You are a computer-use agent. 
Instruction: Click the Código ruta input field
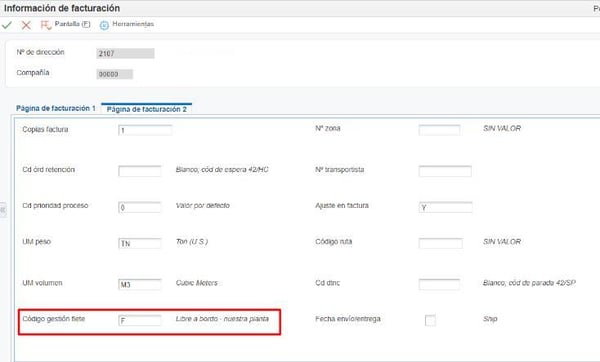pos(440,243)
